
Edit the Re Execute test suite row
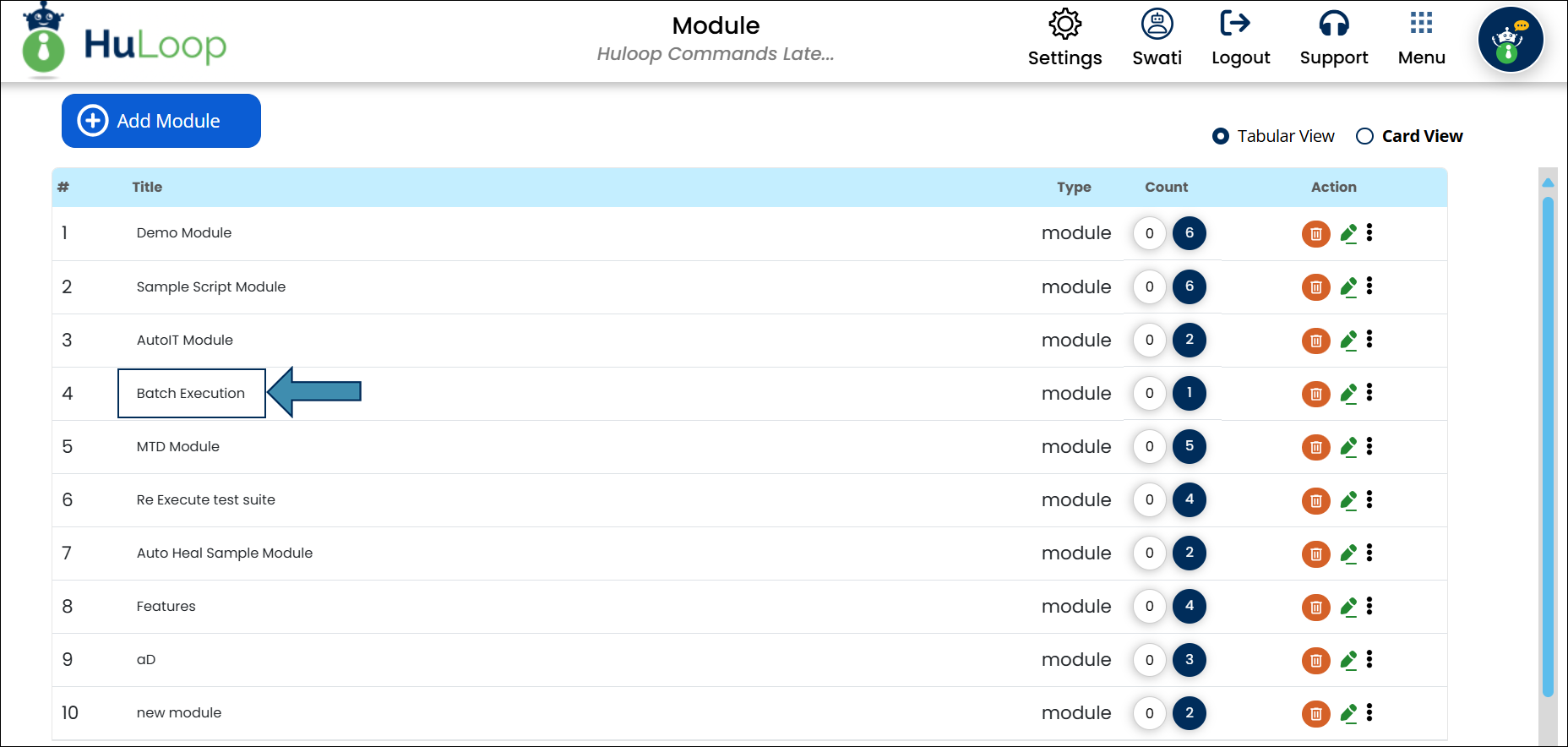click(x=1348, y=501)
